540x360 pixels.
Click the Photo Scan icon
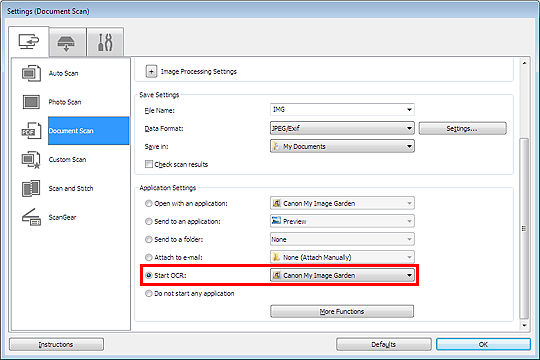coord(31,102)
